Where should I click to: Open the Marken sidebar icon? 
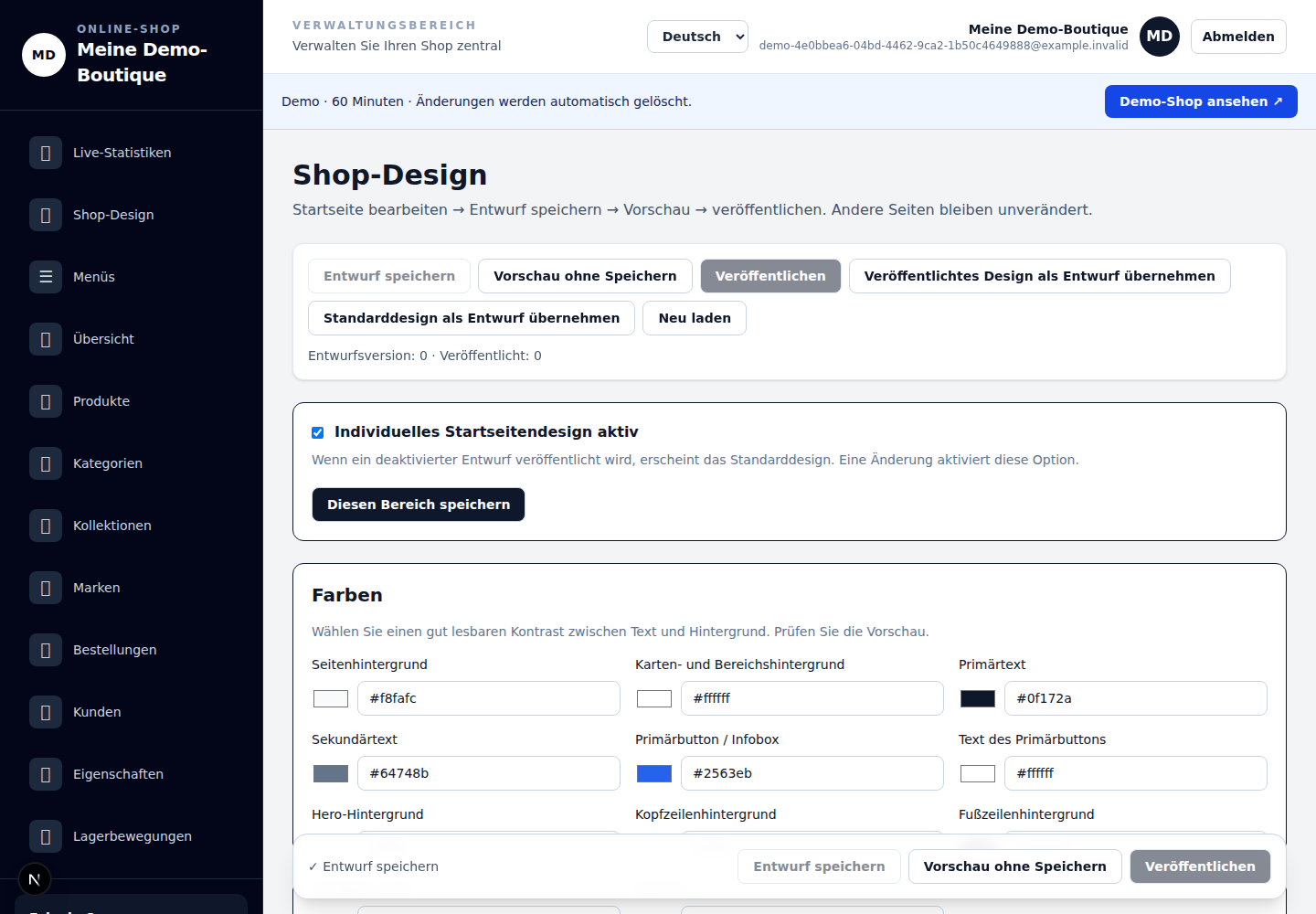(46, 588)
